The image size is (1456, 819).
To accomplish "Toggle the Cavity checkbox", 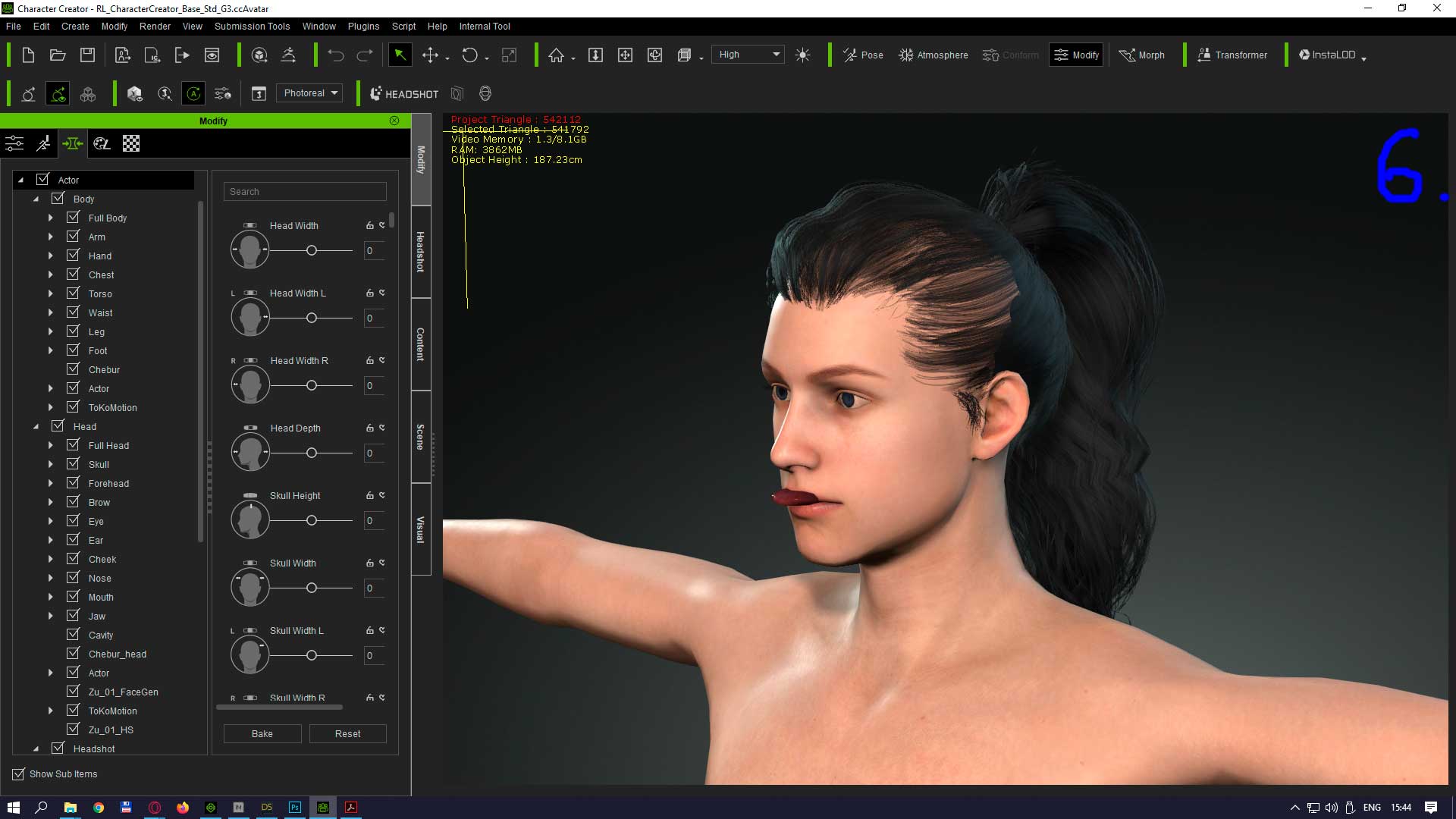I will (73, 635).
